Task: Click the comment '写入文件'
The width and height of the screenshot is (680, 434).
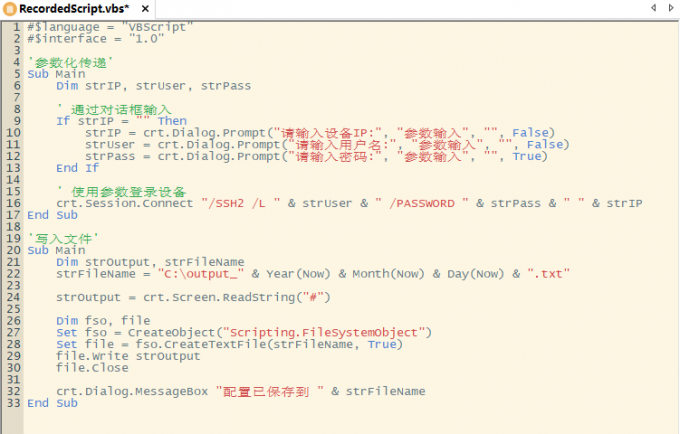Action: coord(63,239)
